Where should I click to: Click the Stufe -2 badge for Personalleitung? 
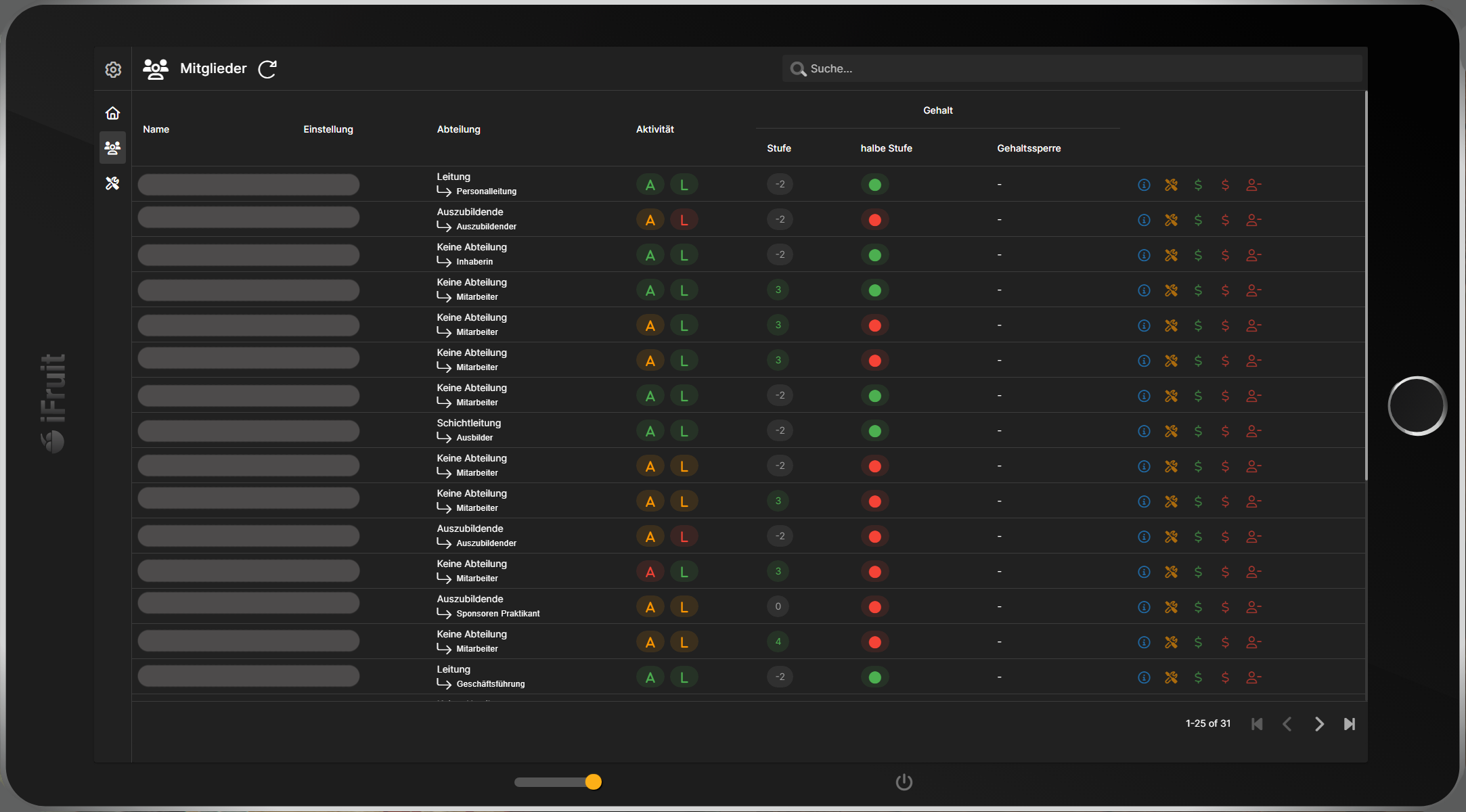pos(780,184)
